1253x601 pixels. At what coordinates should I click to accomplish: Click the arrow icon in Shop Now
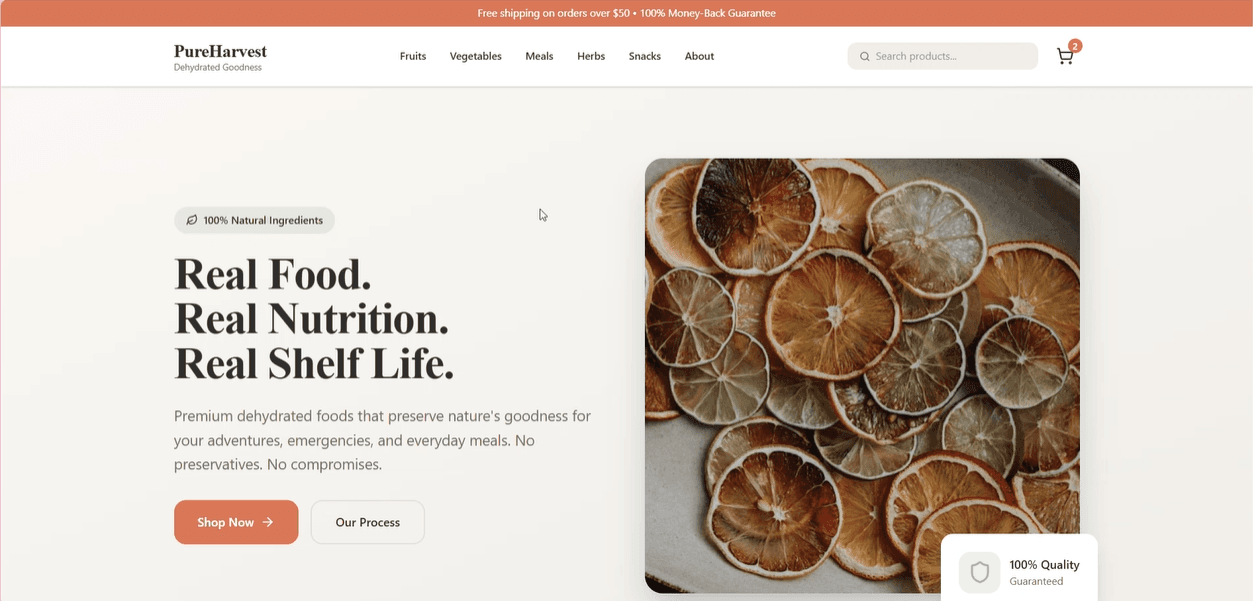[268, 522]
